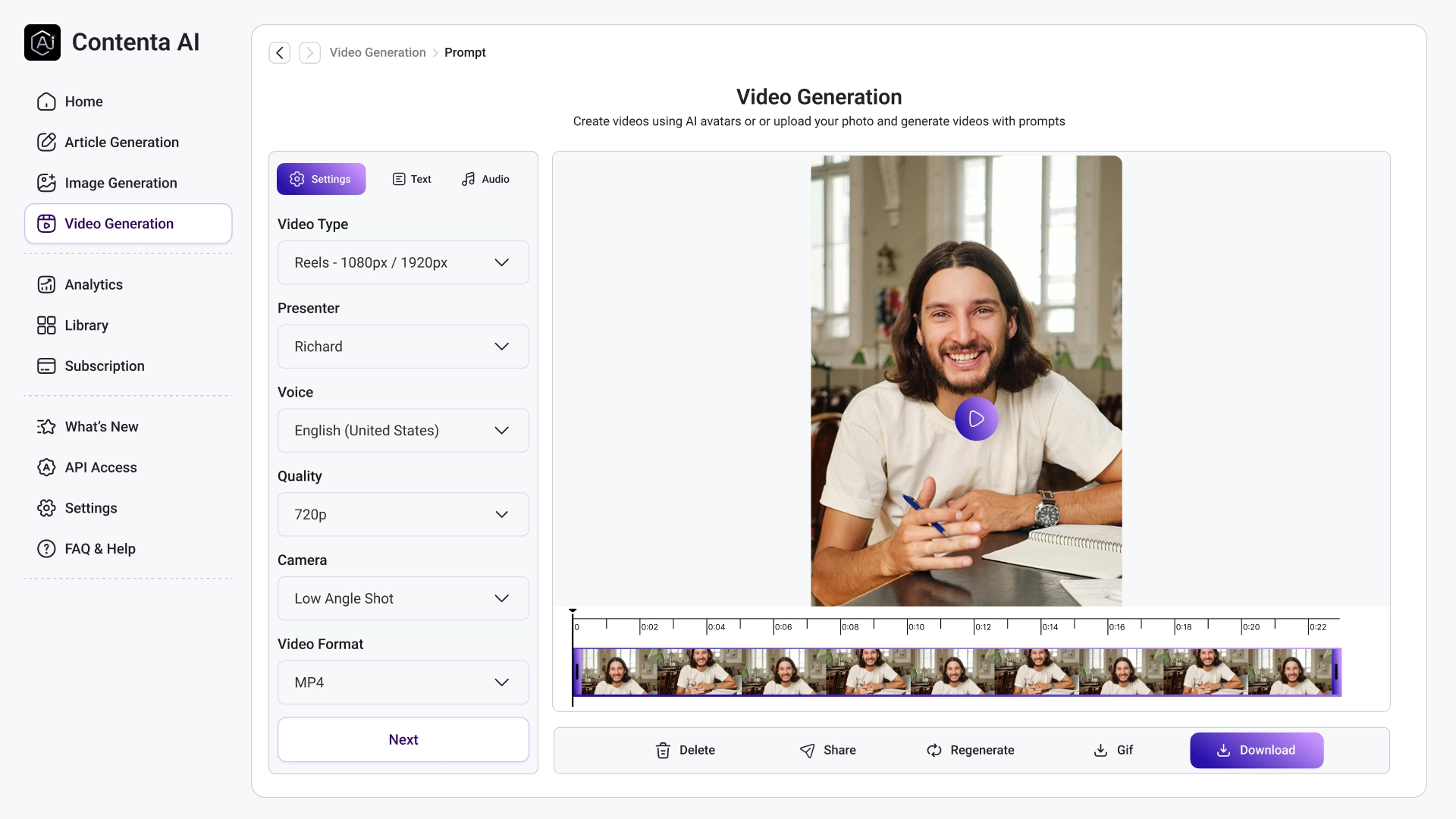Open API Access page

101,467
